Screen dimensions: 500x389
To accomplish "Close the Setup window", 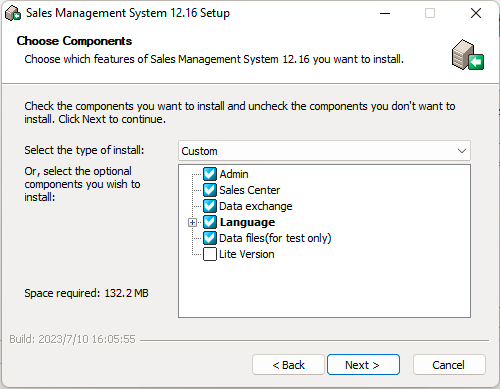I will coord(476,13).
